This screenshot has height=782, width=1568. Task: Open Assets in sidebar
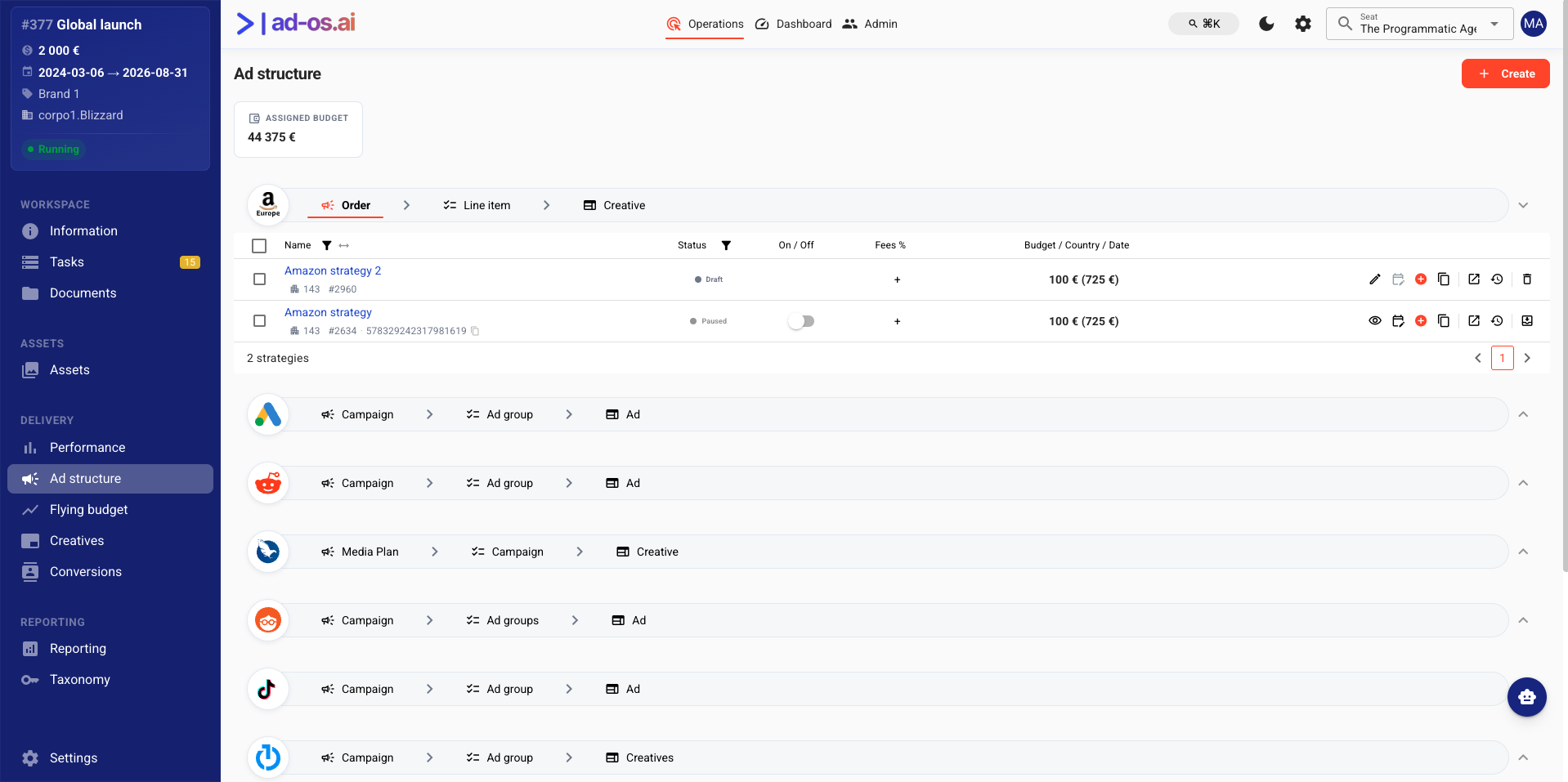coord(110,370)
